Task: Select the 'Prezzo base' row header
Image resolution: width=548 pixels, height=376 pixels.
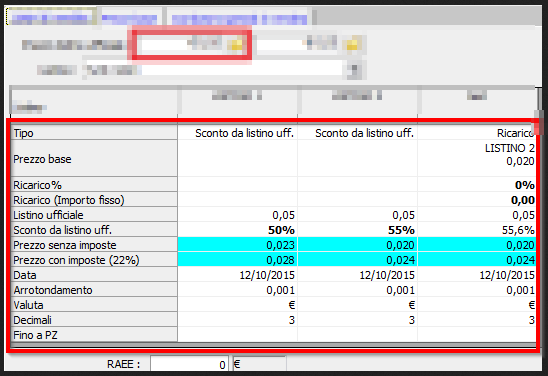Action: tap(94, 159)
